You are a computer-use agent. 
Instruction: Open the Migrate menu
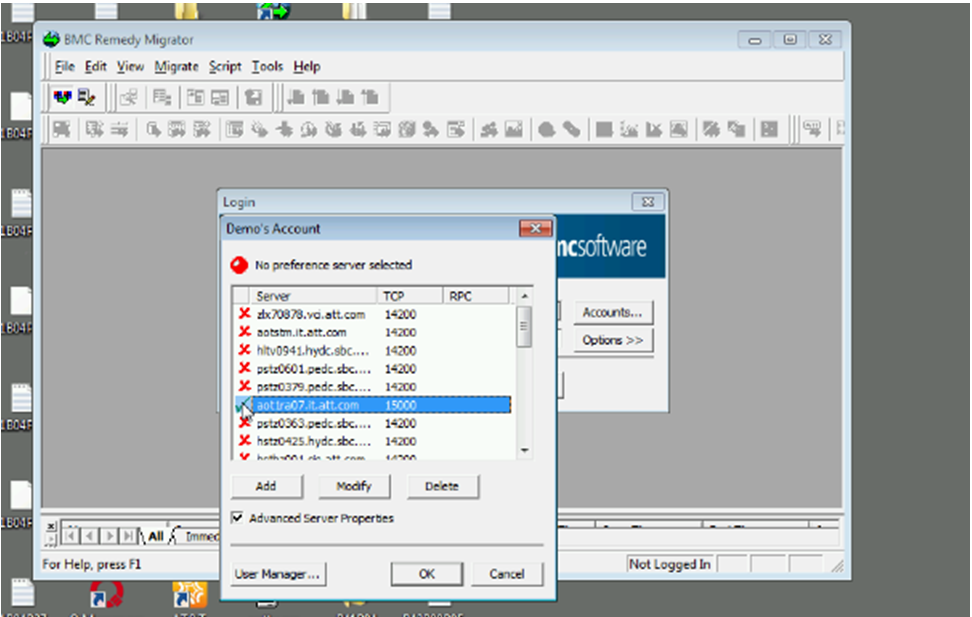pyautogui.click(x=177, y=66)
